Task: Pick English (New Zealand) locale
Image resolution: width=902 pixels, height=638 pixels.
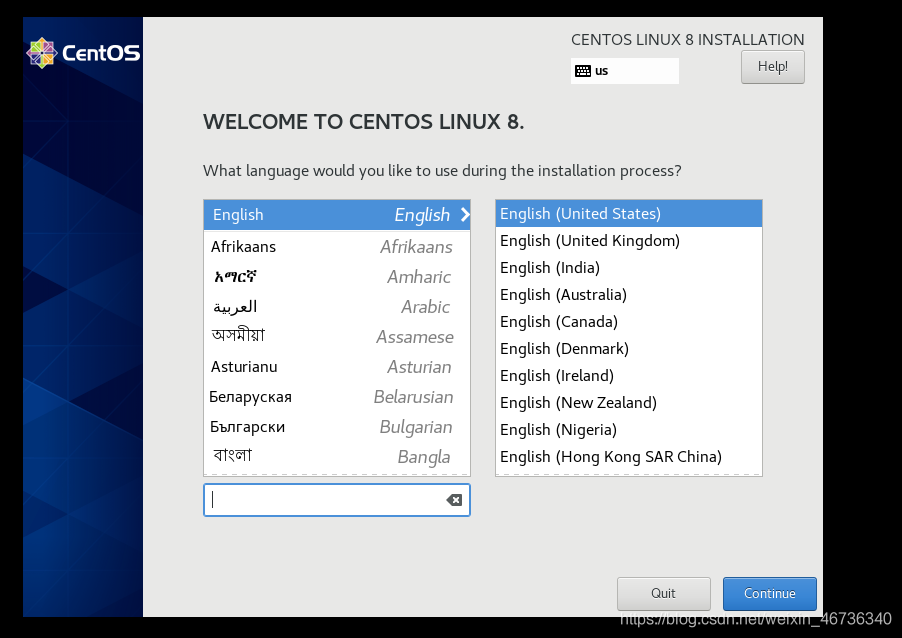Action: coord(629,403)
